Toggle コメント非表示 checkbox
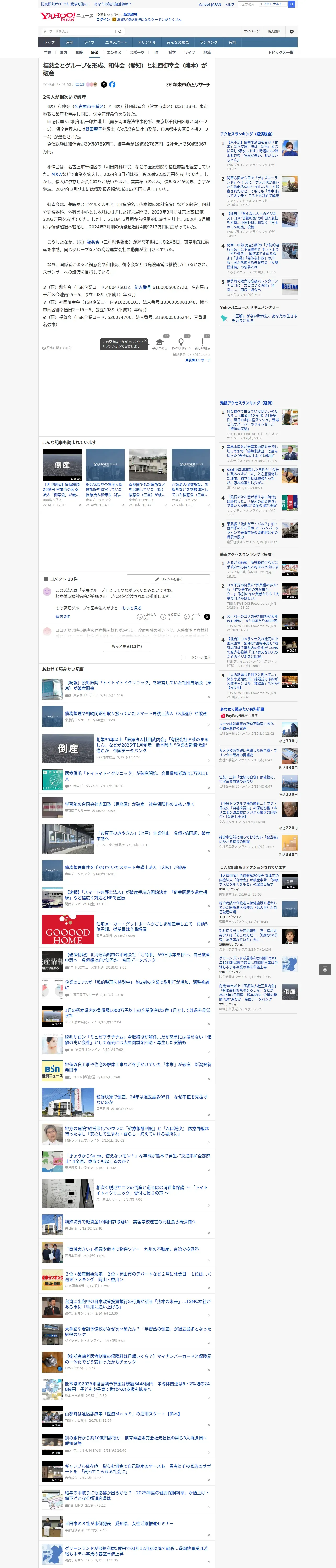The image size is (336, 1568). pyautogui.click(x=183, y=658)
